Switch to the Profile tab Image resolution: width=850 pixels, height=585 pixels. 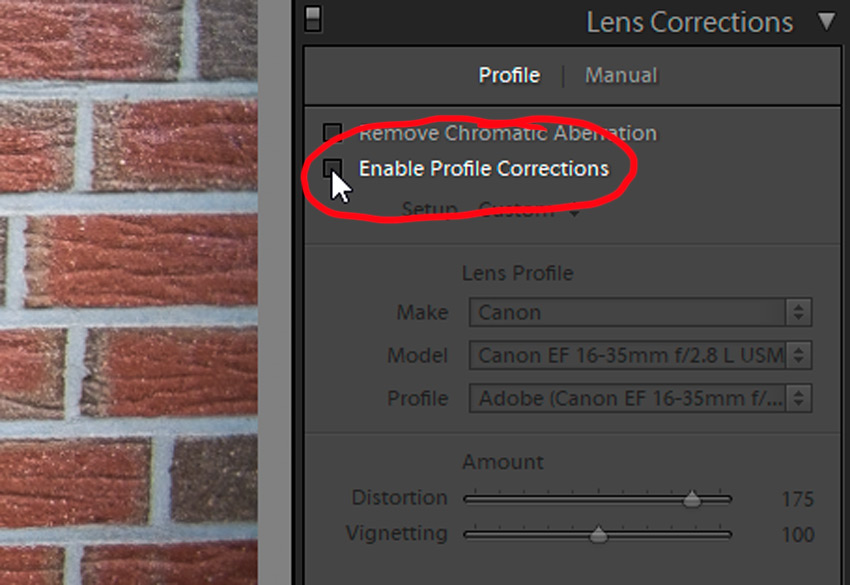click(509, 75)
